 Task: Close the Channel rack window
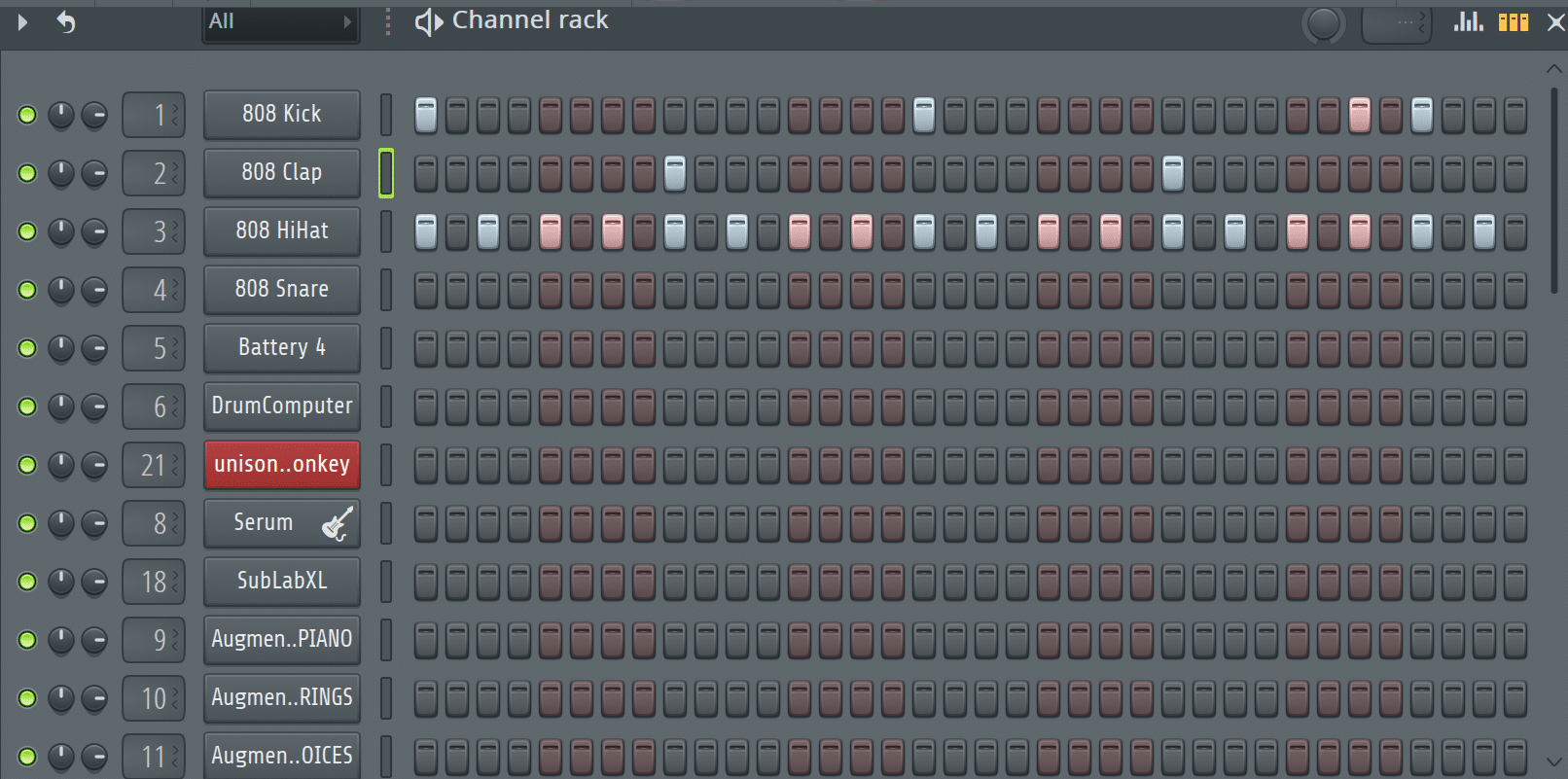click(x=1555, y=22)
